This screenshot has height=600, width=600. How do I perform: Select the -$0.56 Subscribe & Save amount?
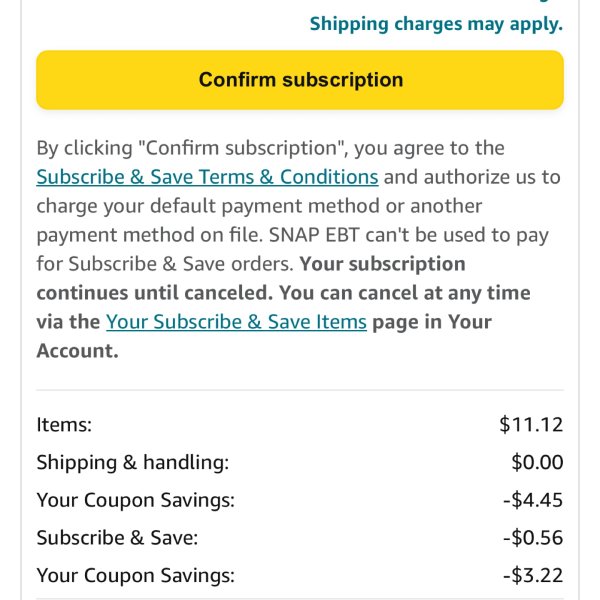[x=533, y=538]
